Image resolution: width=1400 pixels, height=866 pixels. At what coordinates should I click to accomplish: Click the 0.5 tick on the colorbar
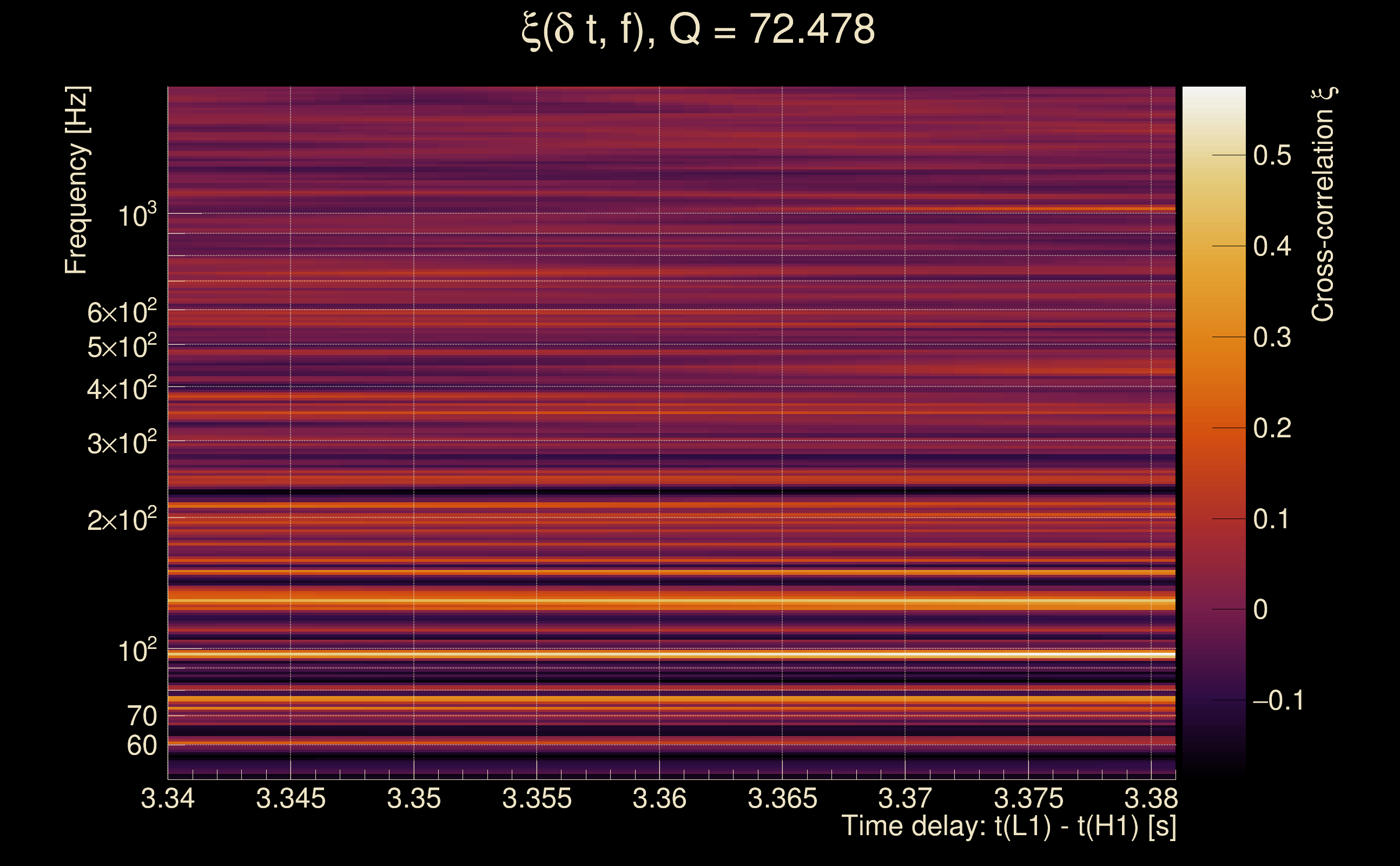1272,155
